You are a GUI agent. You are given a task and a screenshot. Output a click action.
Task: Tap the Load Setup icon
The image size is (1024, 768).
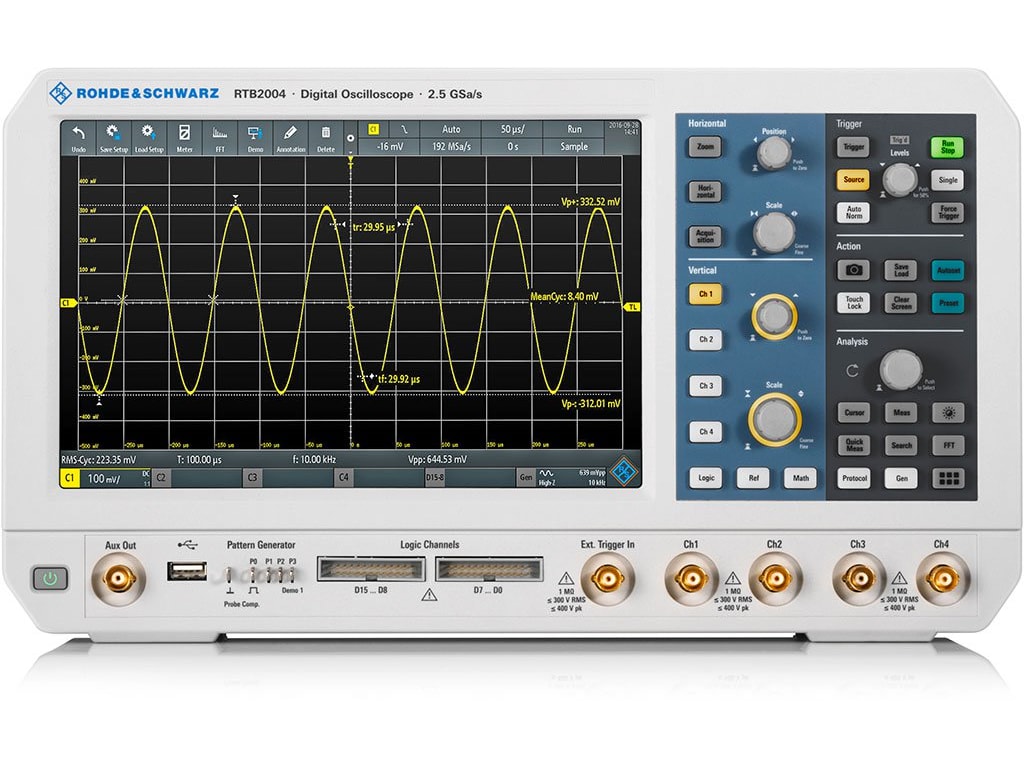click(148, 136)
